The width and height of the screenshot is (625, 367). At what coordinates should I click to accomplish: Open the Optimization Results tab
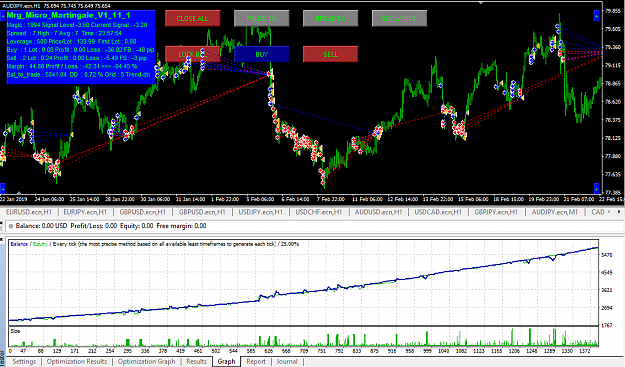pos(77,361)
